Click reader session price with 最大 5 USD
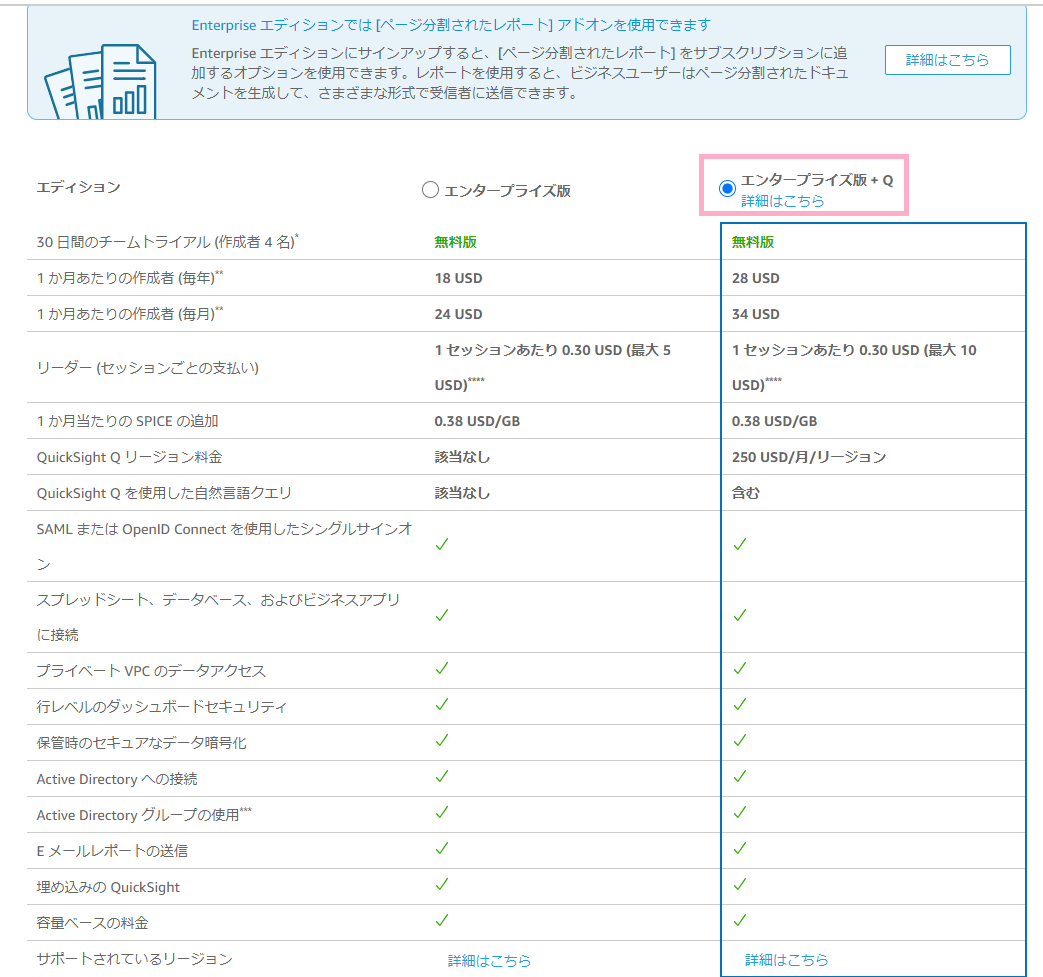The image size is (1043, 977). 553,367
